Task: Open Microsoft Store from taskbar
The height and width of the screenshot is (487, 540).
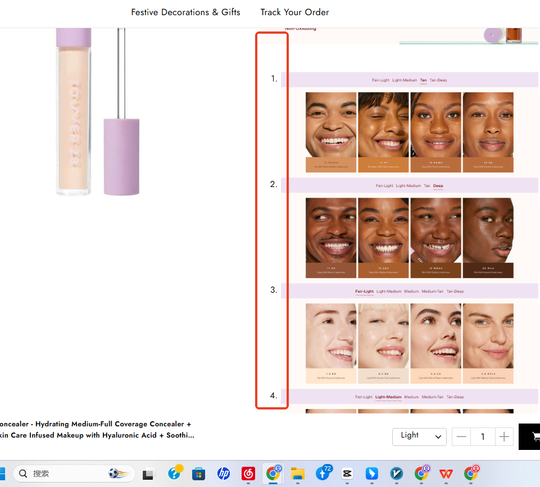Action: [x=198, y=474]
